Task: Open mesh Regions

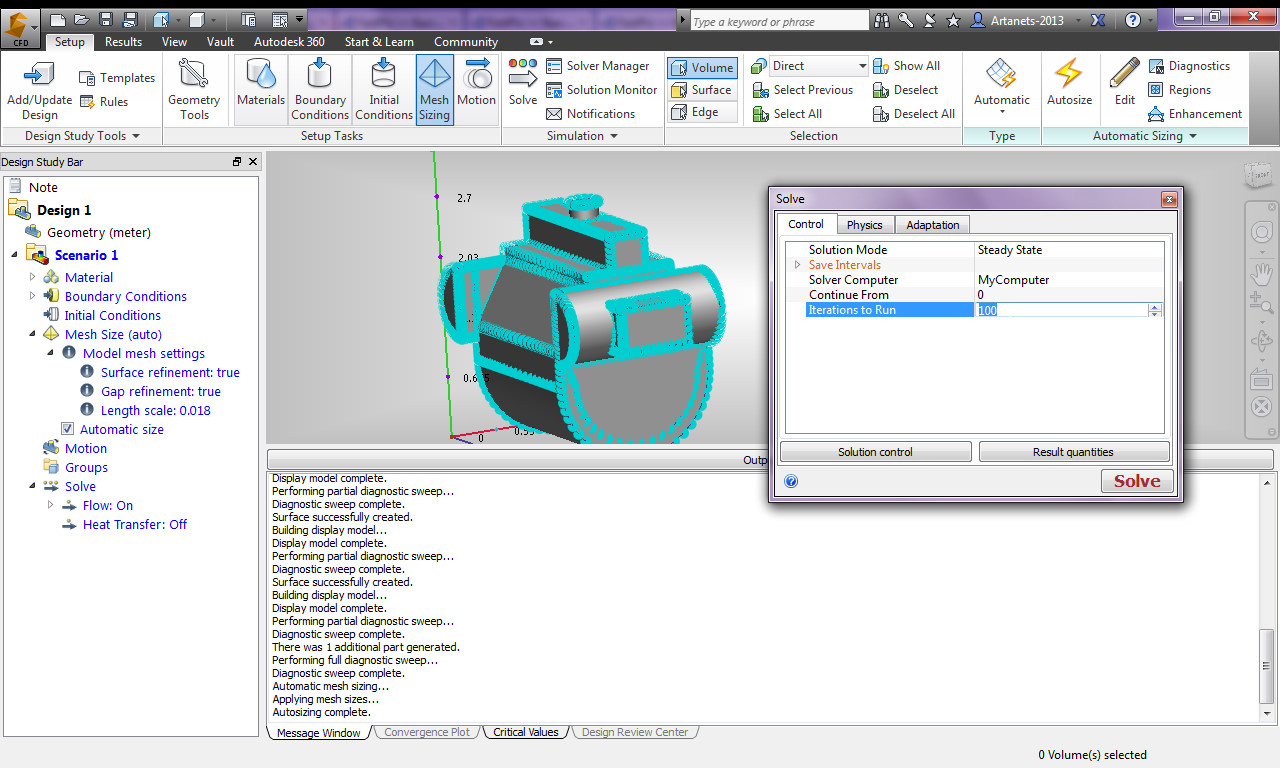Action: click(x=1179, y=90)
